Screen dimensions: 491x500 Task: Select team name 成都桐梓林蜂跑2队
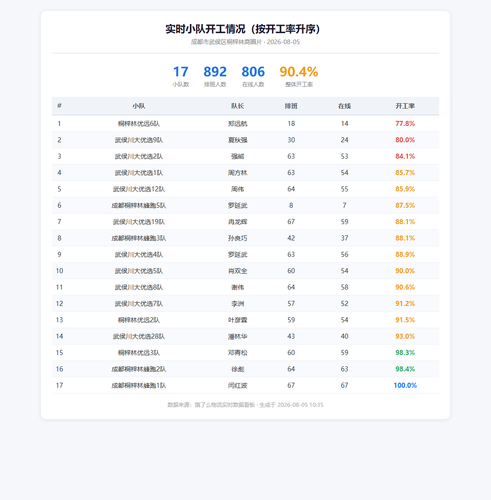(x=139, y=369)
